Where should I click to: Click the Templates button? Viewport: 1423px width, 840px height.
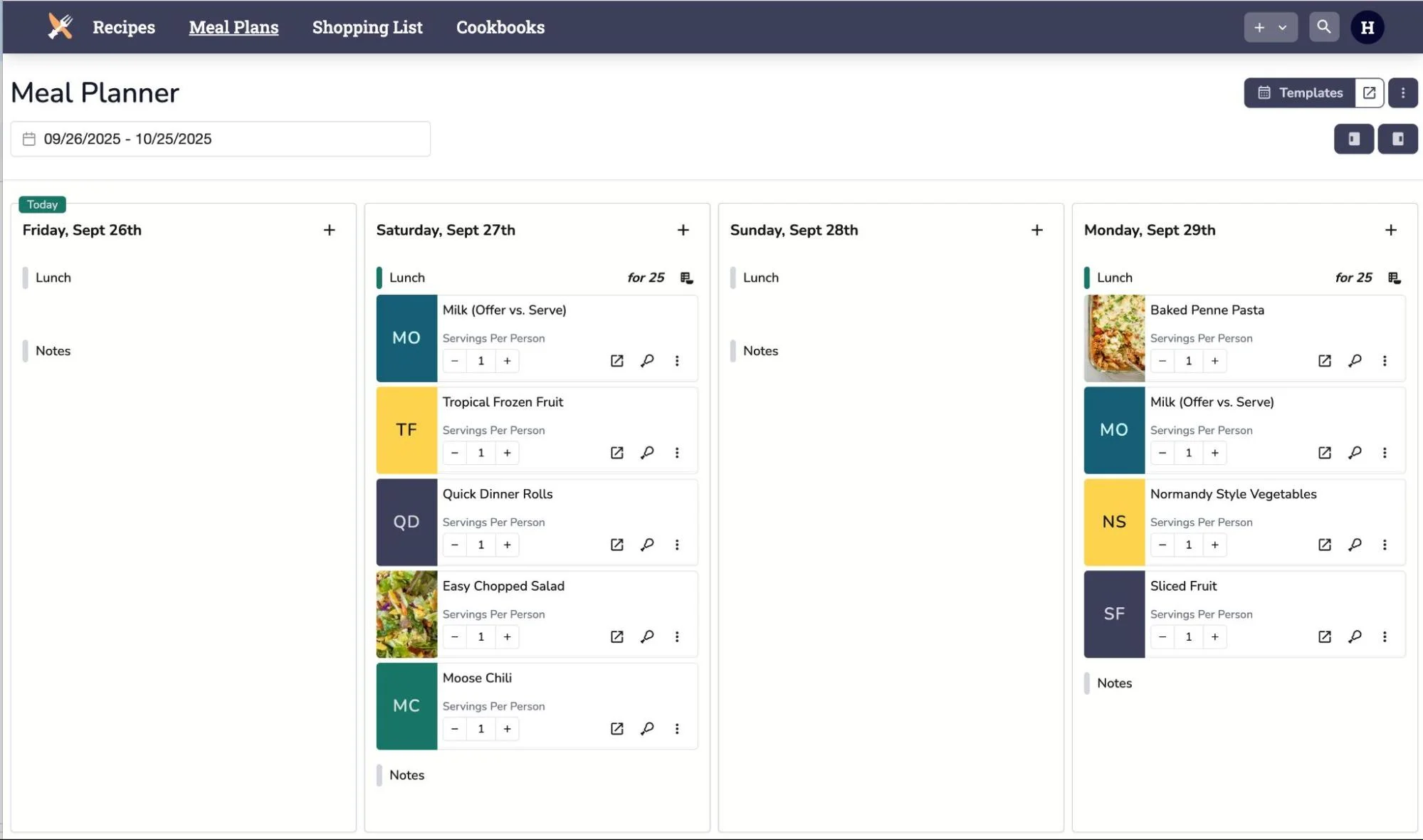pyautogui.click(x=1299, y=93)
